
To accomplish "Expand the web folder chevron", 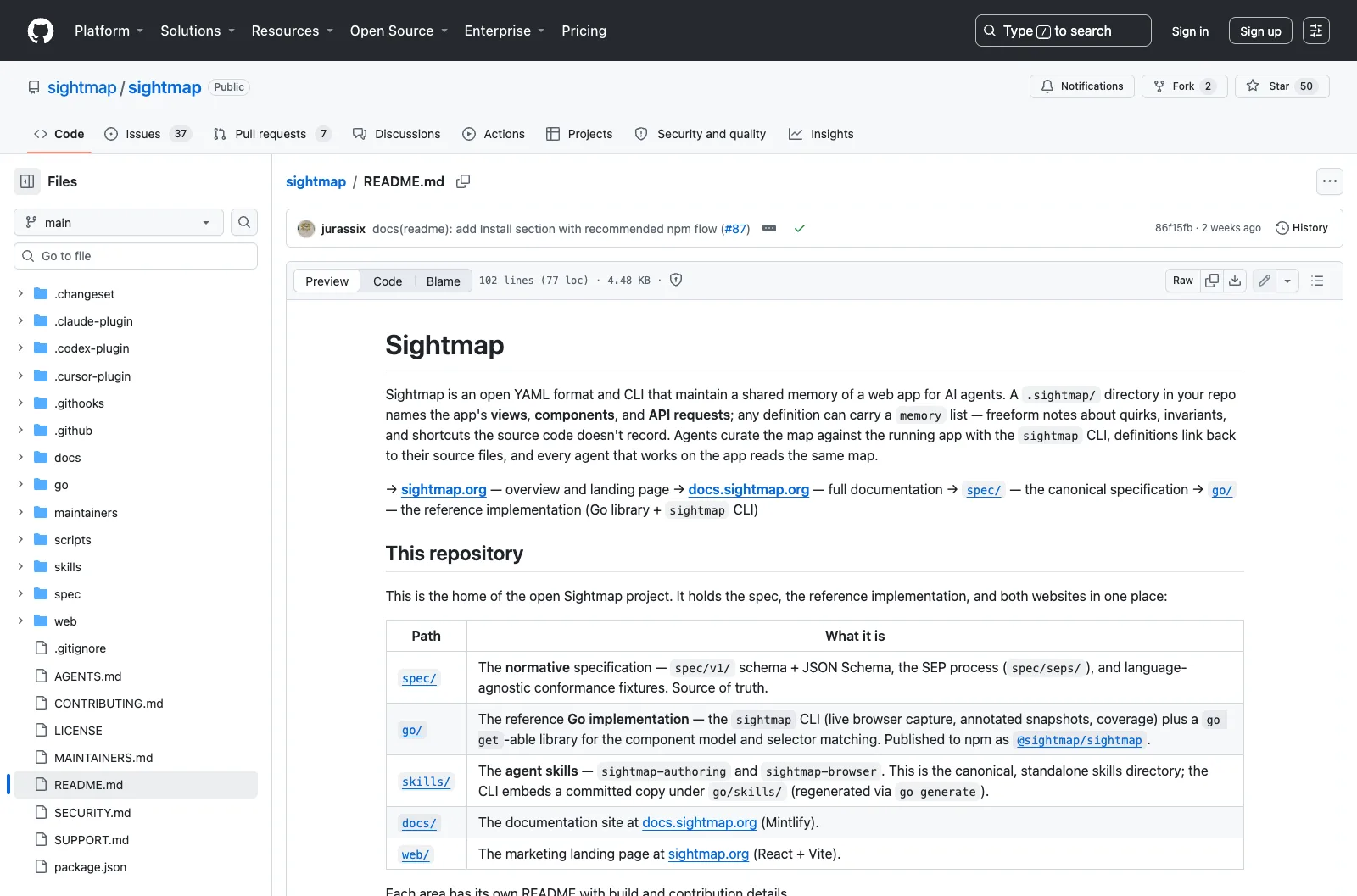I will coord(20,621).
